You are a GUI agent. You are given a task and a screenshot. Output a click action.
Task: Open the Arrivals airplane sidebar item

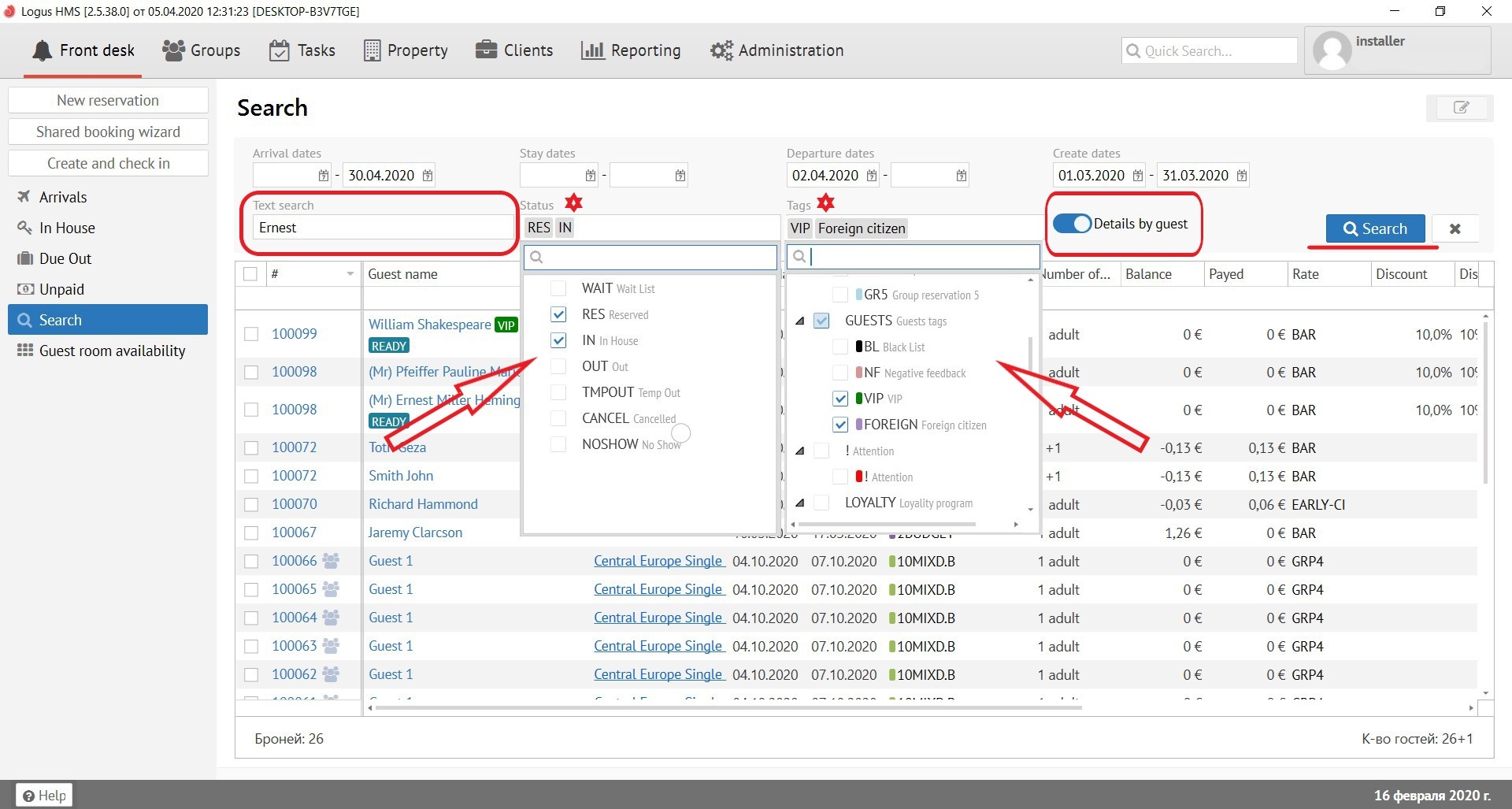(x=63, y=197)
